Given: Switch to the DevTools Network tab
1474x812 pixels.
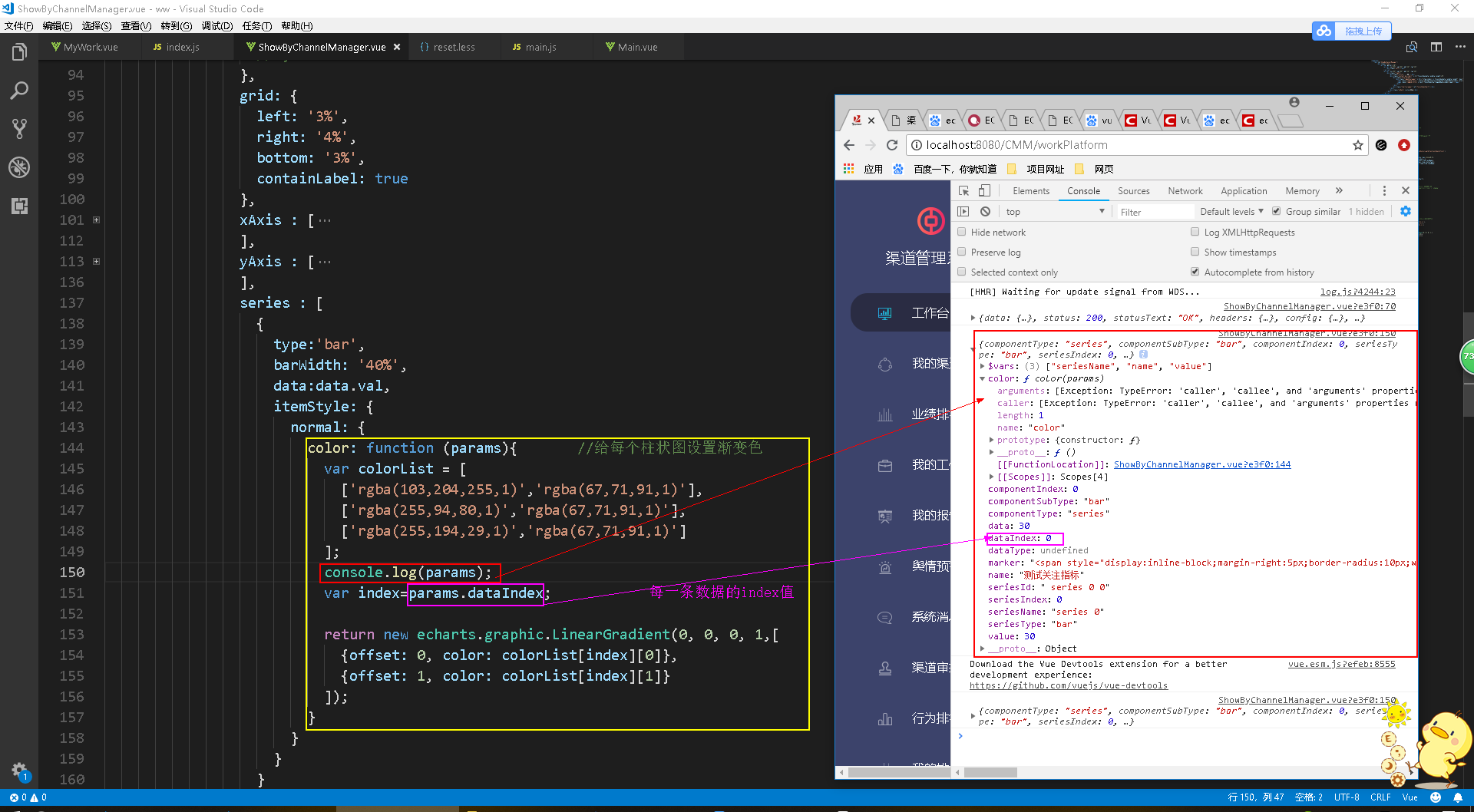Looking at the screenshot, I should point(1185,191).
